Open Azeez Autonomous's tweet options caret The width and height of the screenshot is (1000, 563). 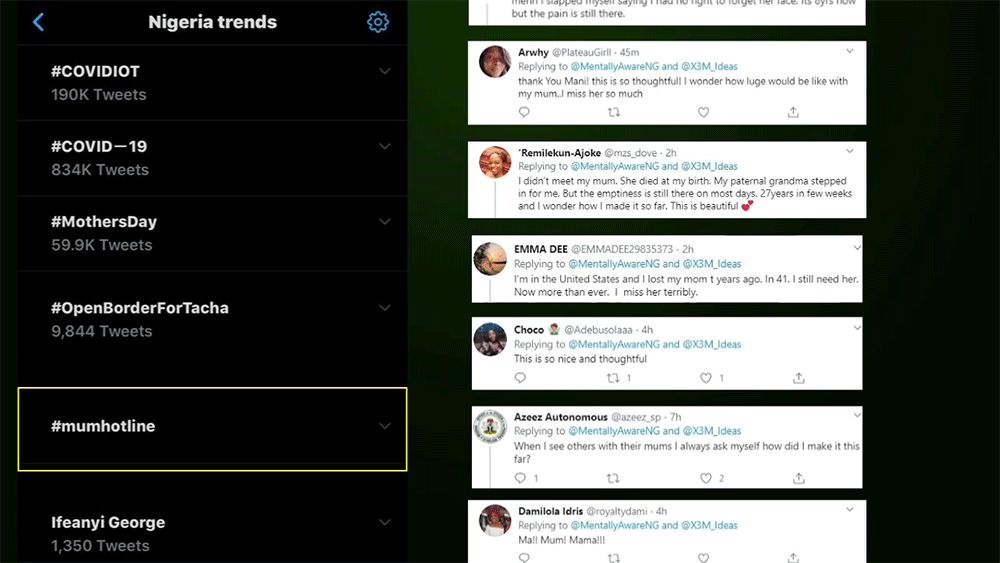[x=857, y=415]
